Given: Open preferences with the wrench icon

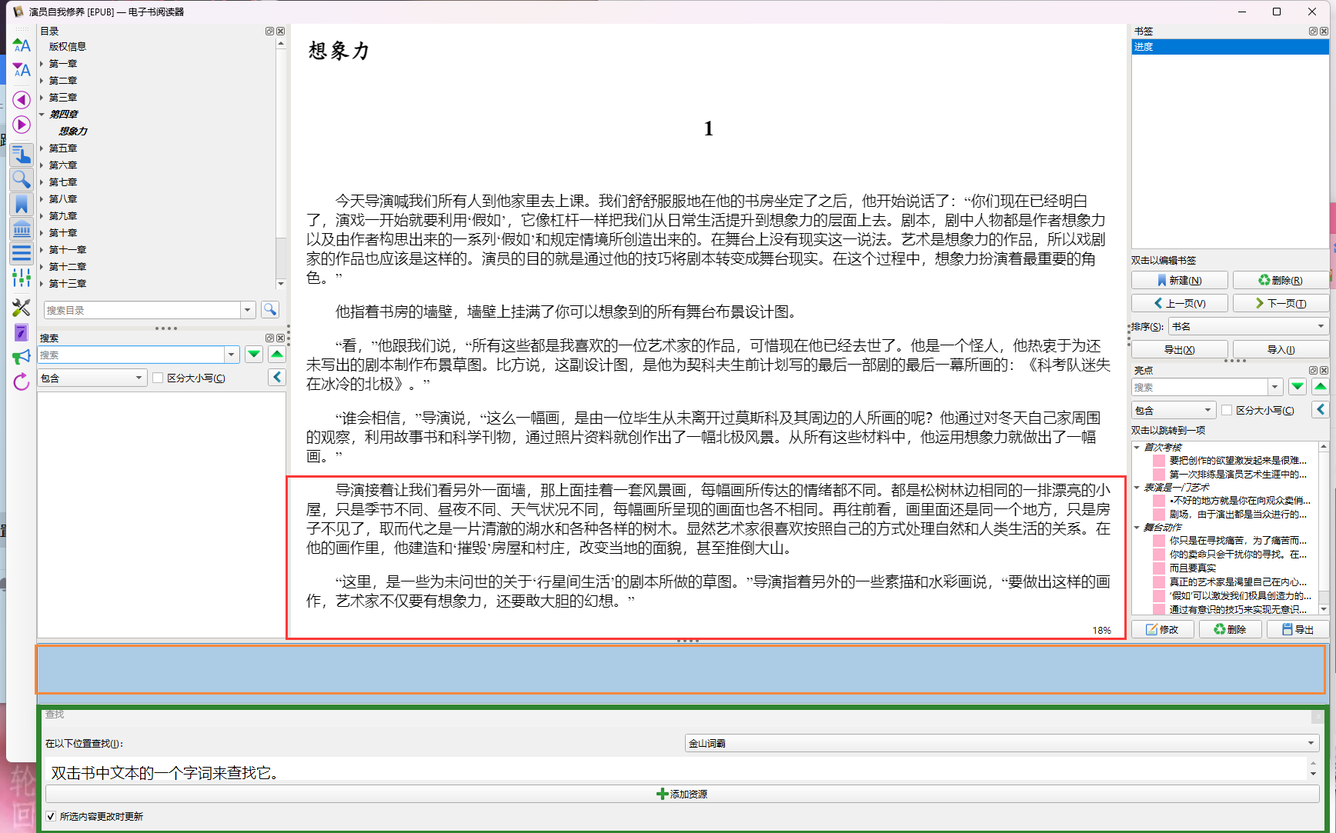Looking at the screenshot, I should coord(21,307).
